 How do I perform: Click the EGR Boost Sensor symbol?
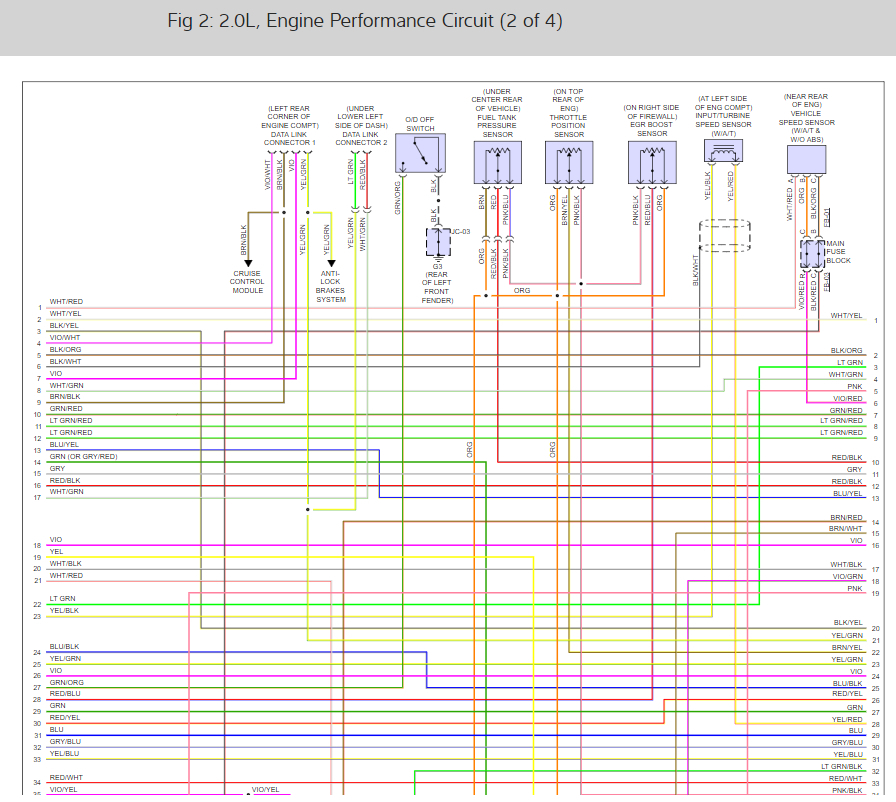(x=653, y=161)
